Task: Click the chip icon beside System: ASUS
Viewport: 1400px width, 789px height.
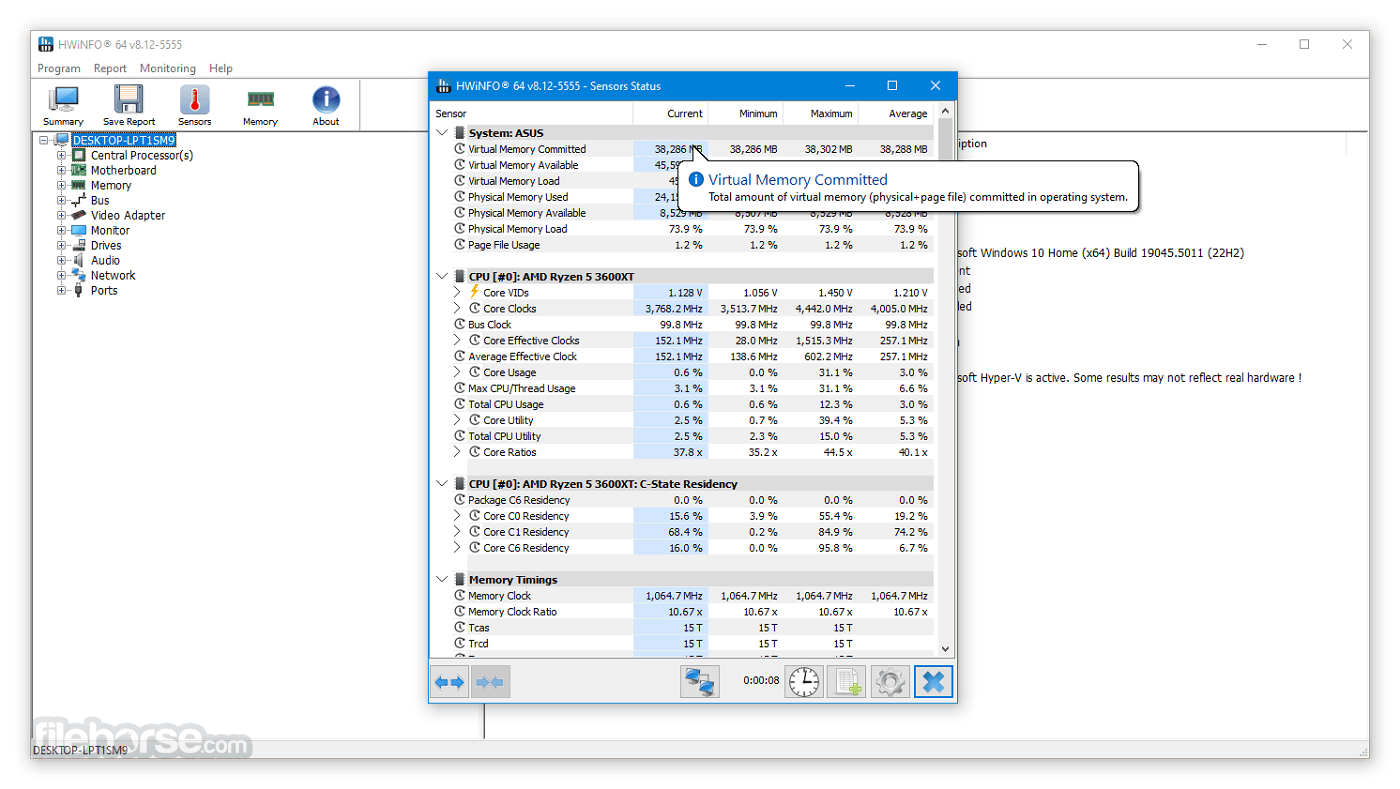Action: 459,133
